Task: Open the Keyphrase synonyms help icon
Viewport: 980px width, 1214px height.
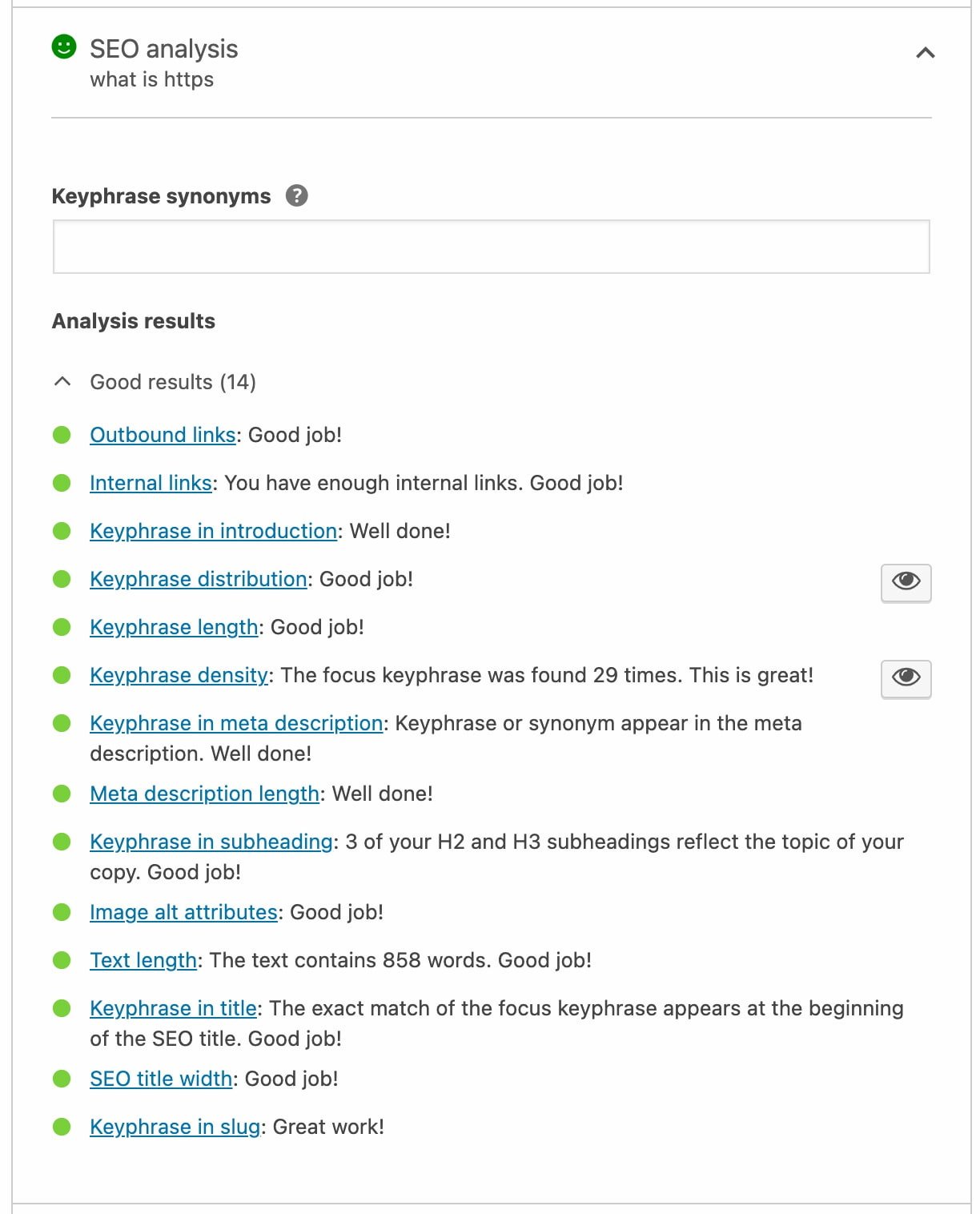Action: pos(296,195)
